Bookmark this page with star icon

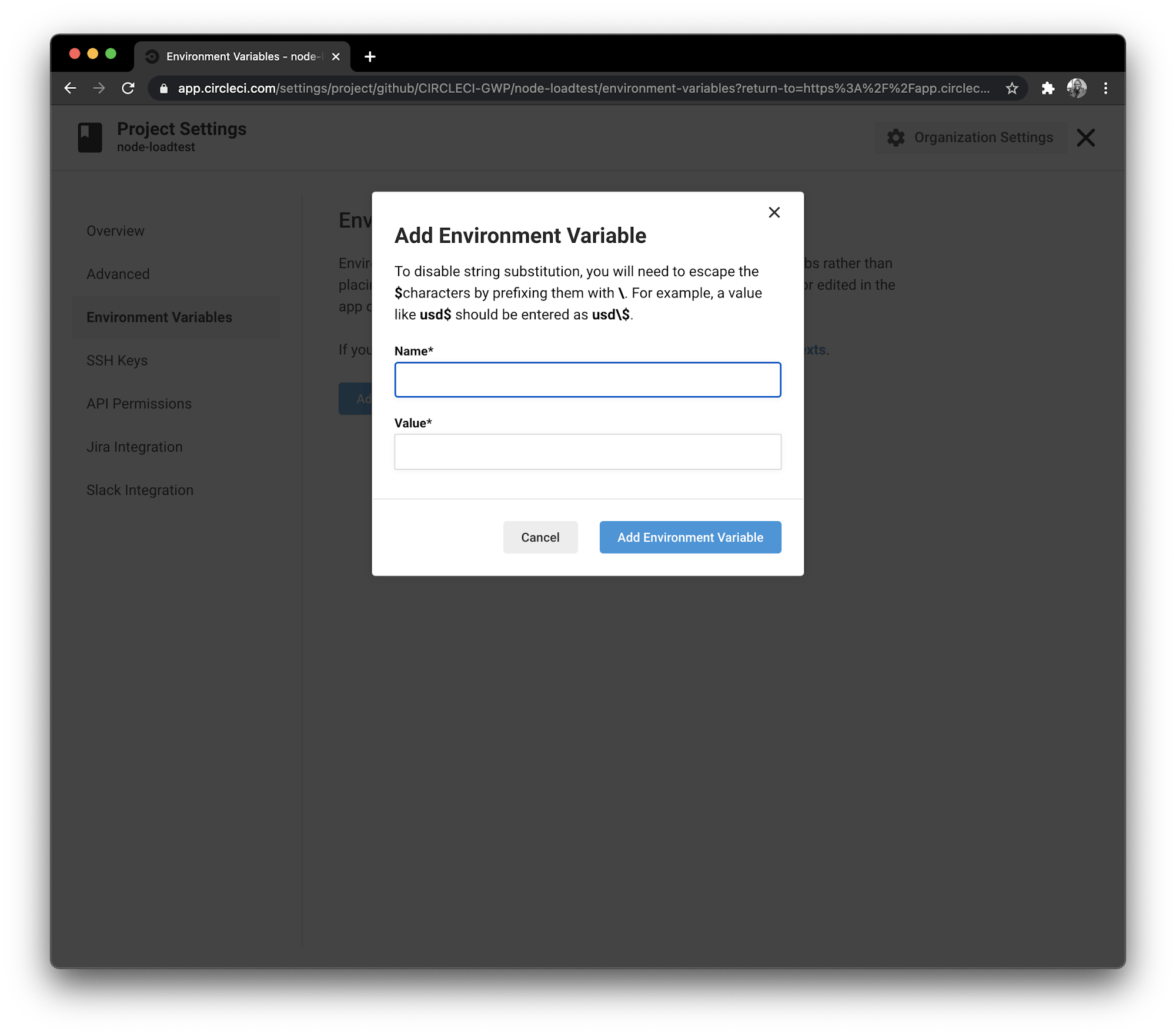(1011, 88)
